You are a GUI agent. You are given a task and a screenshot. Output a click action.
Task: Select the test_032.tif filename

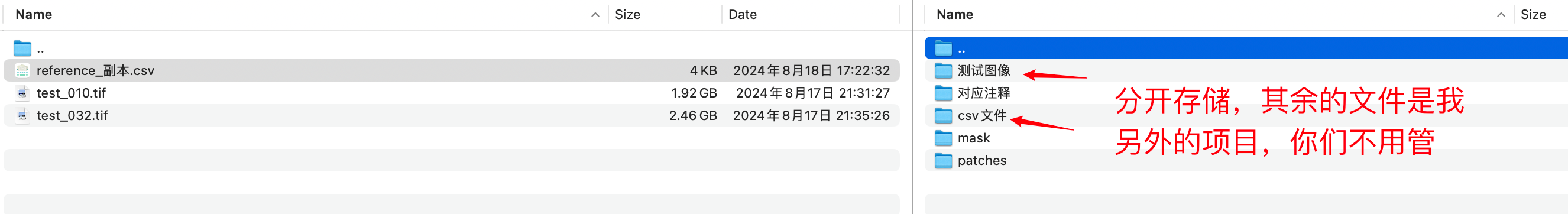pos(72,115)
